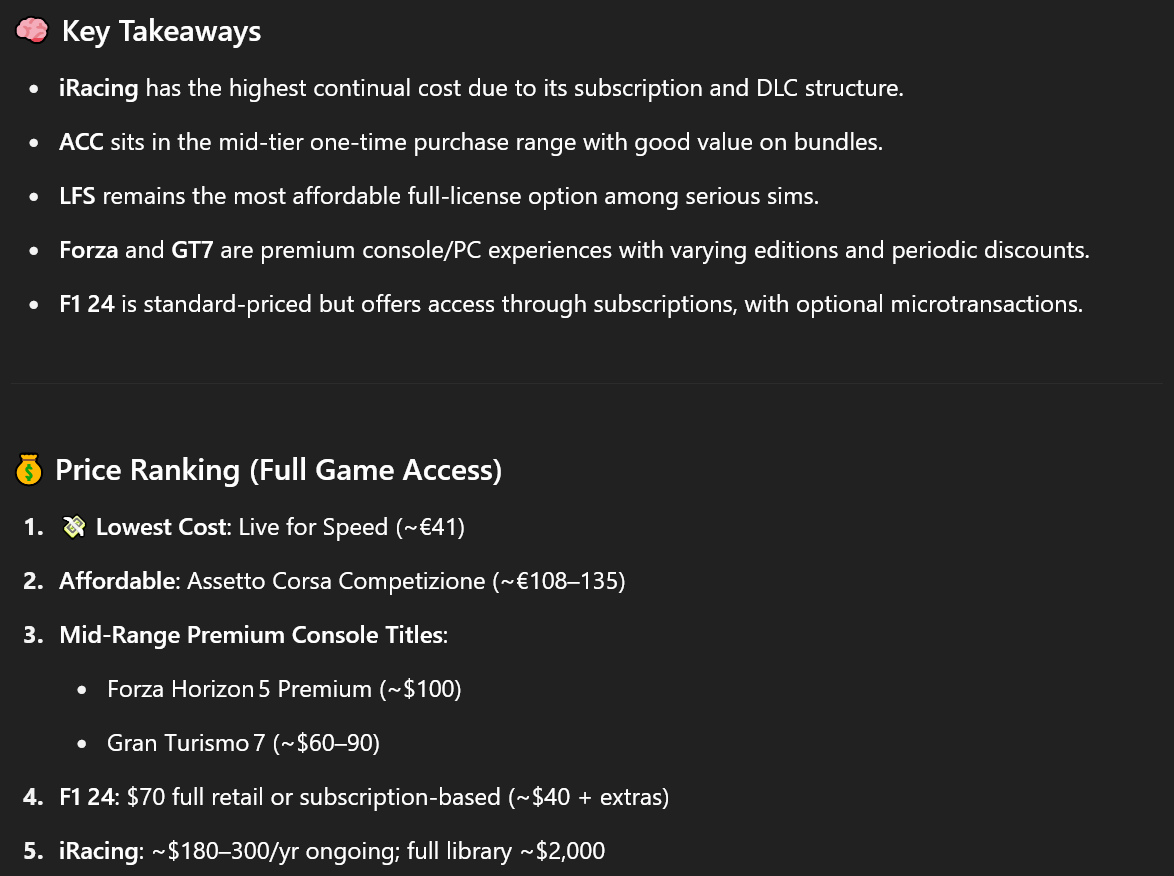Viewport: 1174px width, 876px height.
Task: Click the flying money emoji near Lowest Cost
Action: point(72,527)
